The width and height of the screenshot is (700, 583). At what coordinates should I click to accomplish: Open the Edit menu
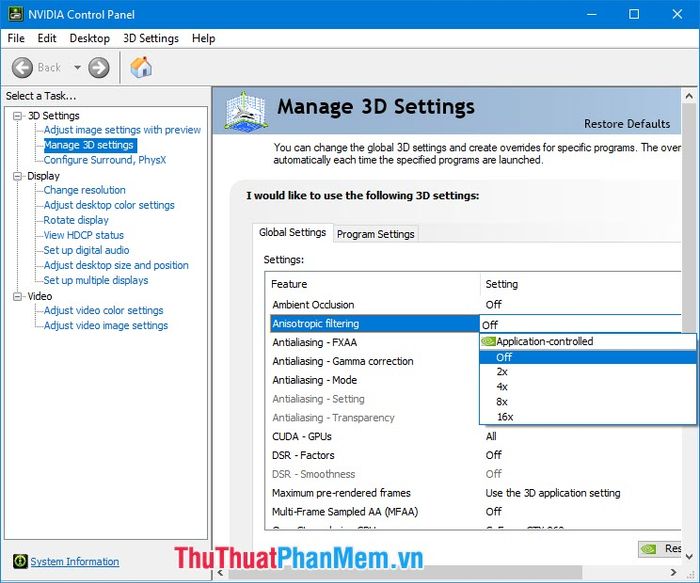click(x=47, y=38)
